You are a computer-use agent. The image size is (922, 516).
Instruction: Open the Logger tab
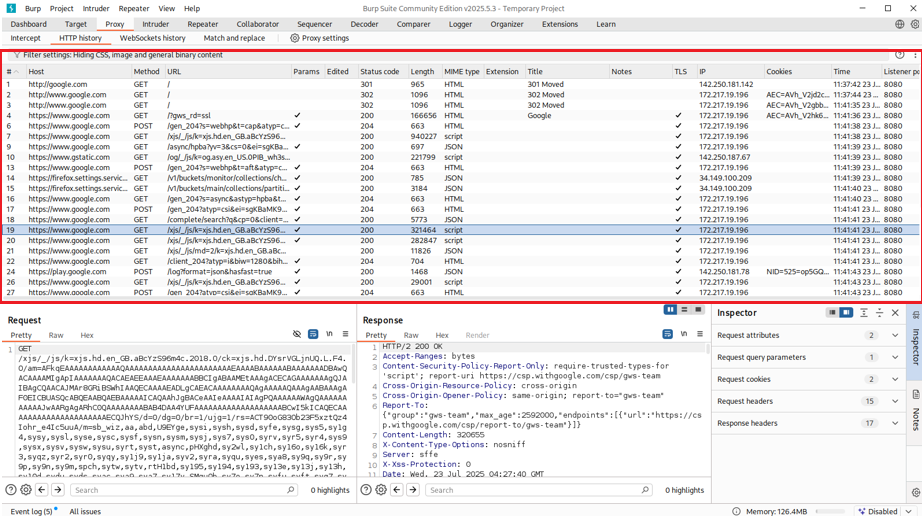[460, 24]
